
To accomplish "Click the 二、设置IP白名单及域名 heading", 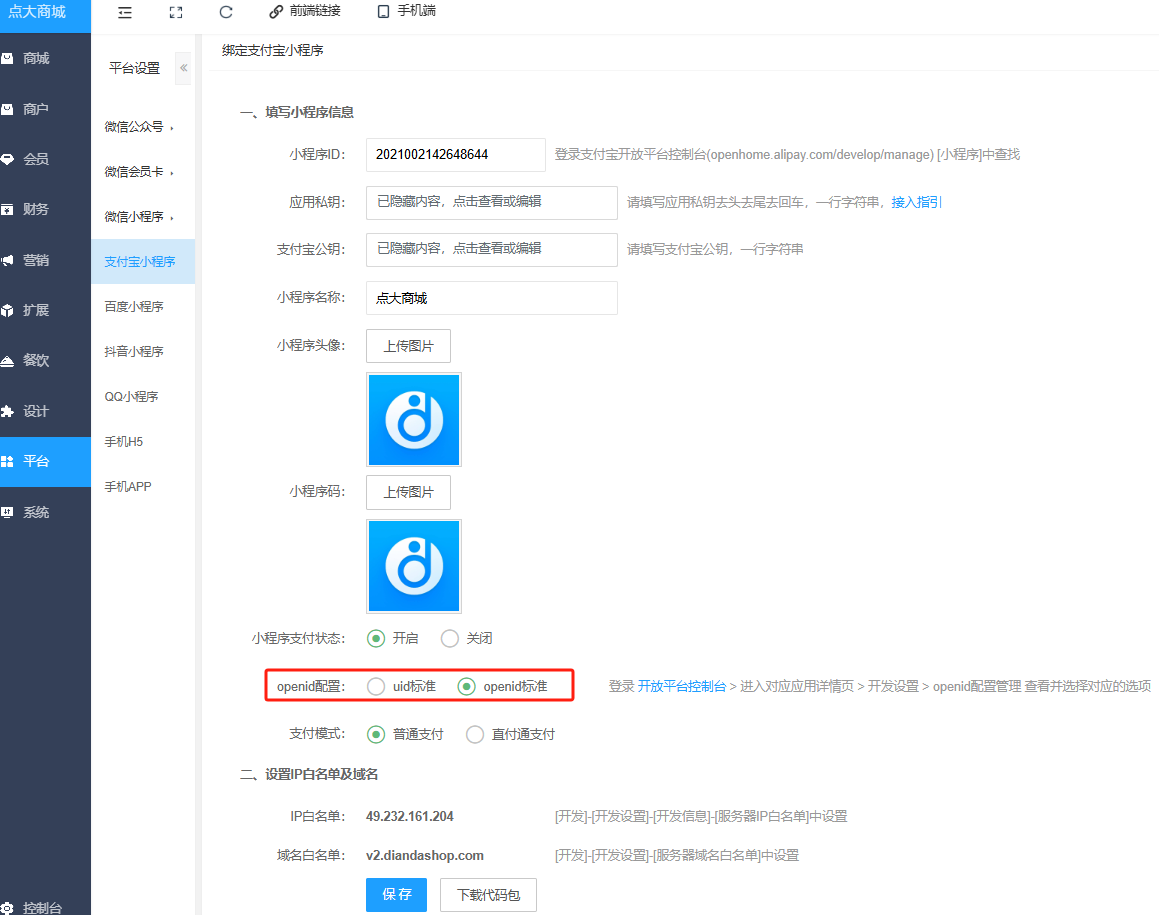I will [309, 775].
